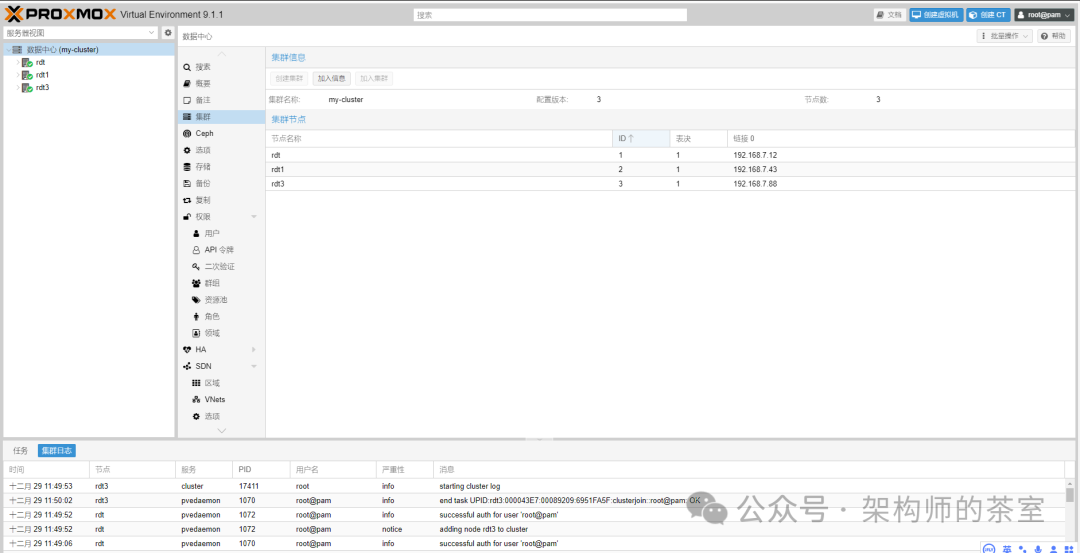Open 领域 realms menu item
Viewport: 1080px width, 553px height.
click(x=221, y=333)
